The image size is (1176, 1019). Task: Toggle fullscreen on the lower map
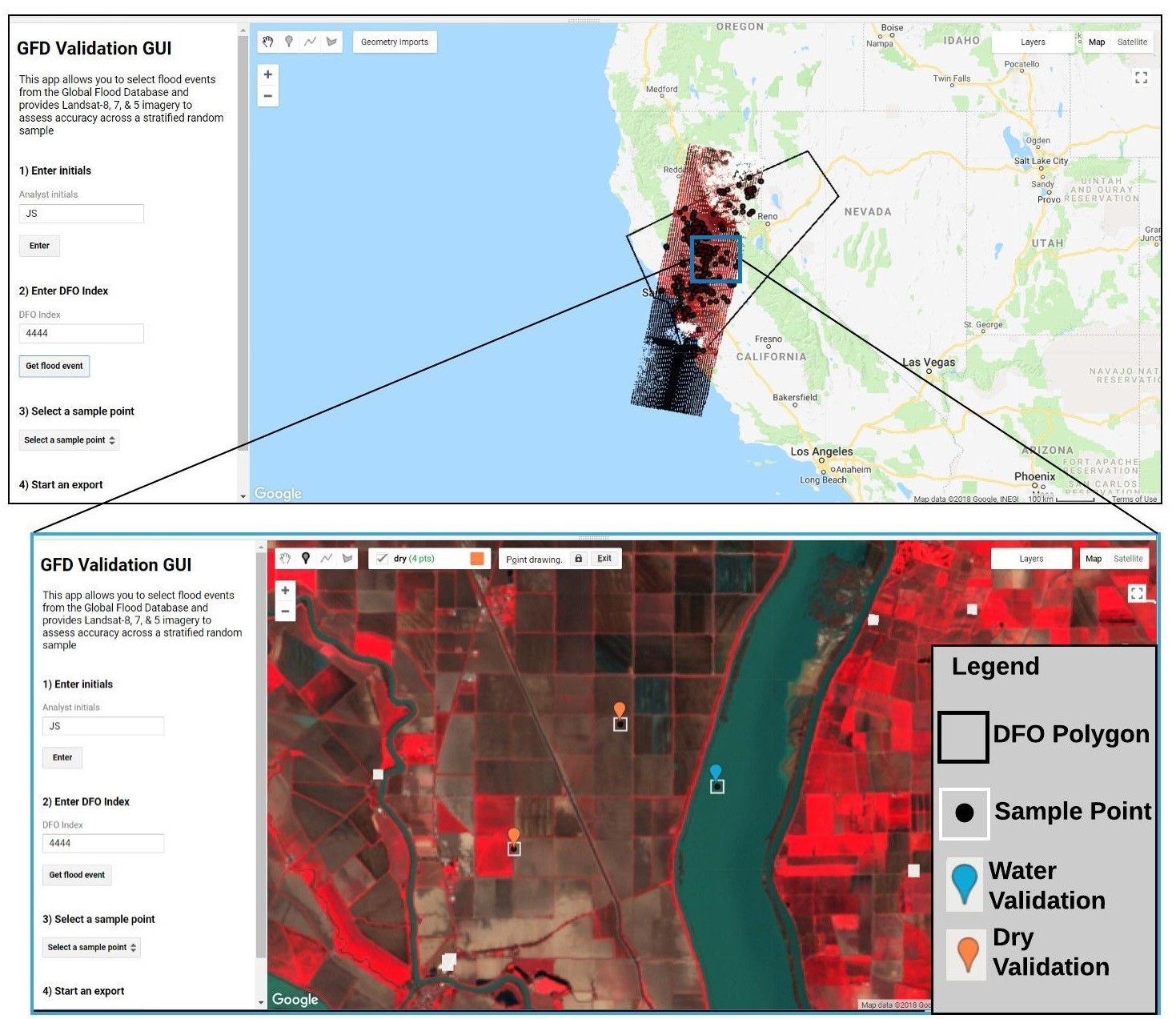1137,593
